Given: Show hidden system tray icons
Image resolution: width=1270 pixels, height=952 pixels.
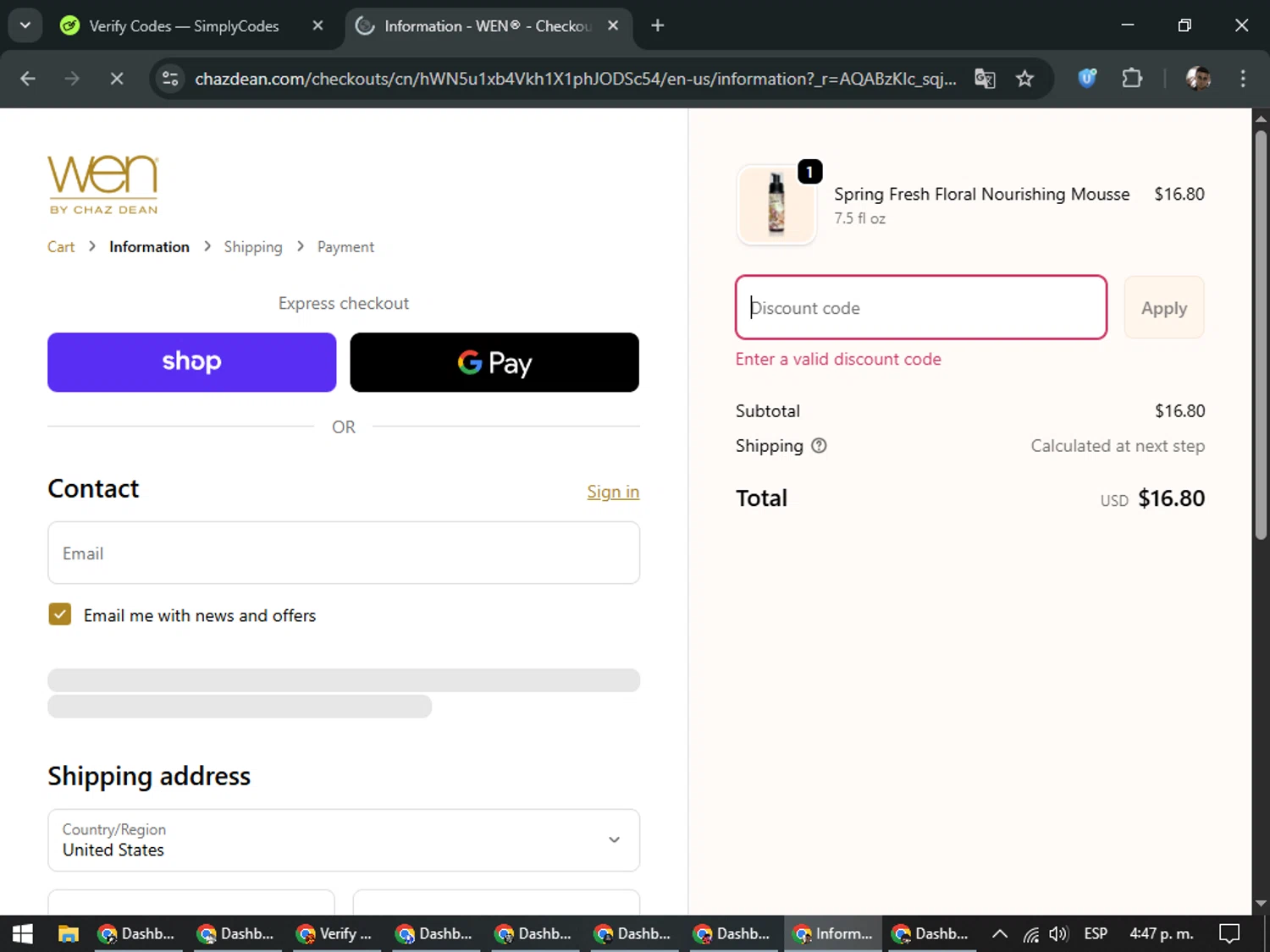Looking at the screenshot, I should tap(999, 933).
